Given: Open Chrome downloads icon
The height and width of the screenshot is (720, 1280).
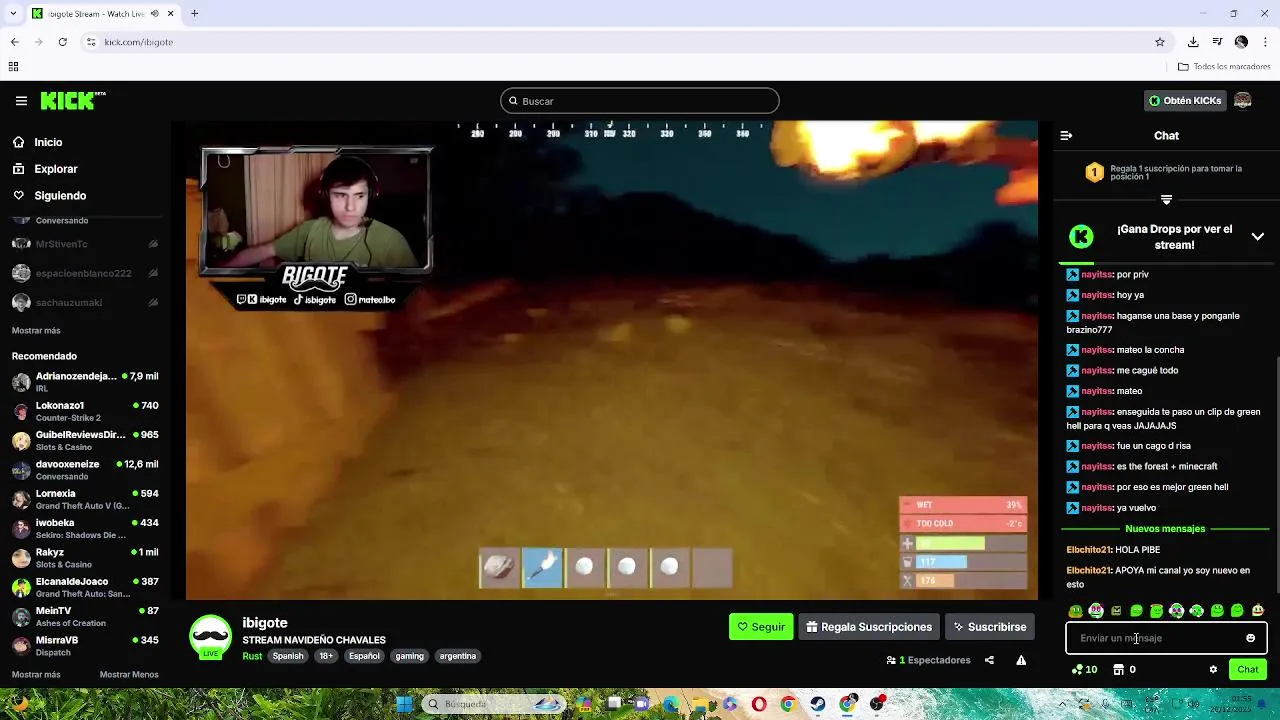Looking at the screenshot, I should pyautogui.click(x=1193, y=42).
